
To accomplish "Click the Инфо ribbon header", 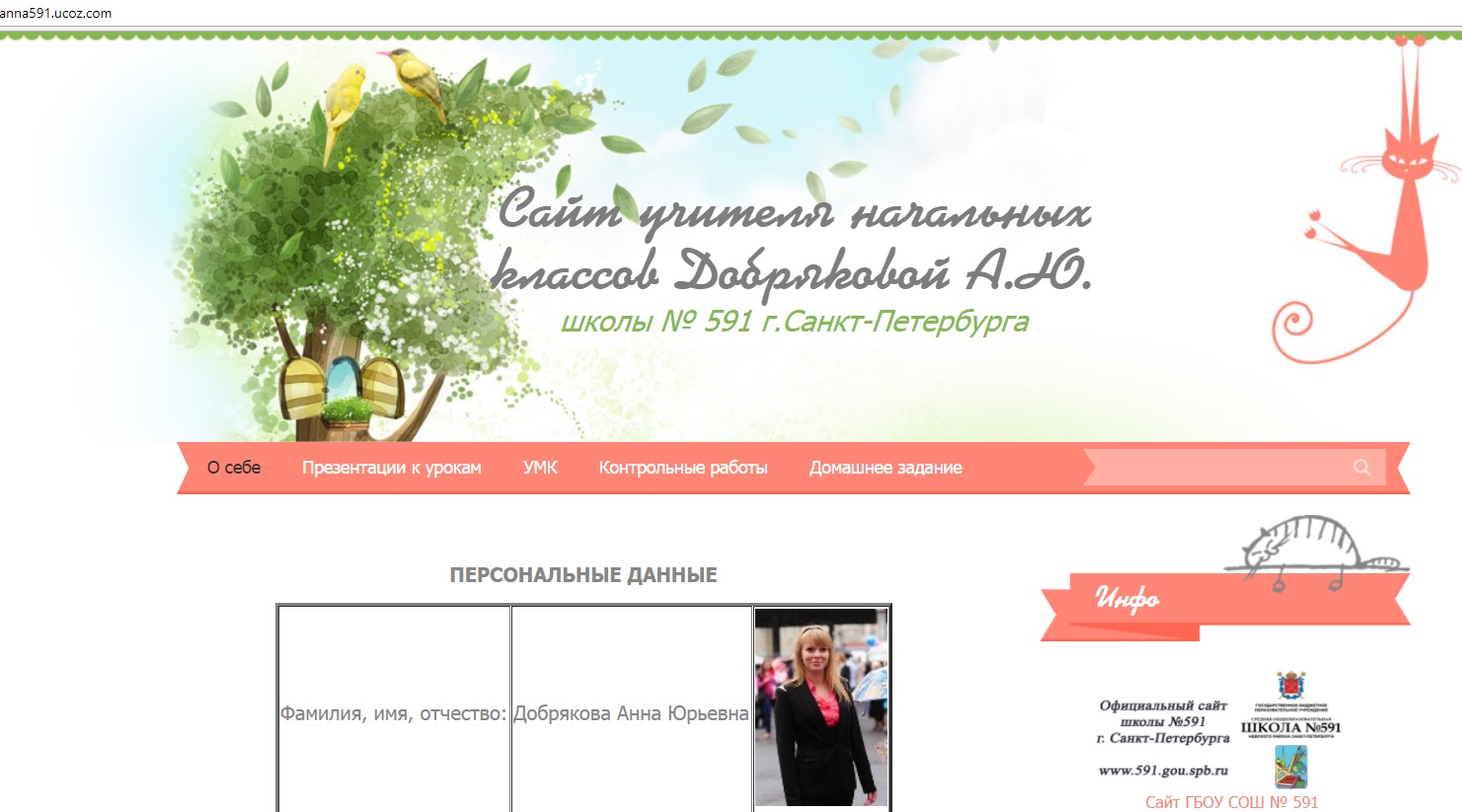I will (1127, 598).
